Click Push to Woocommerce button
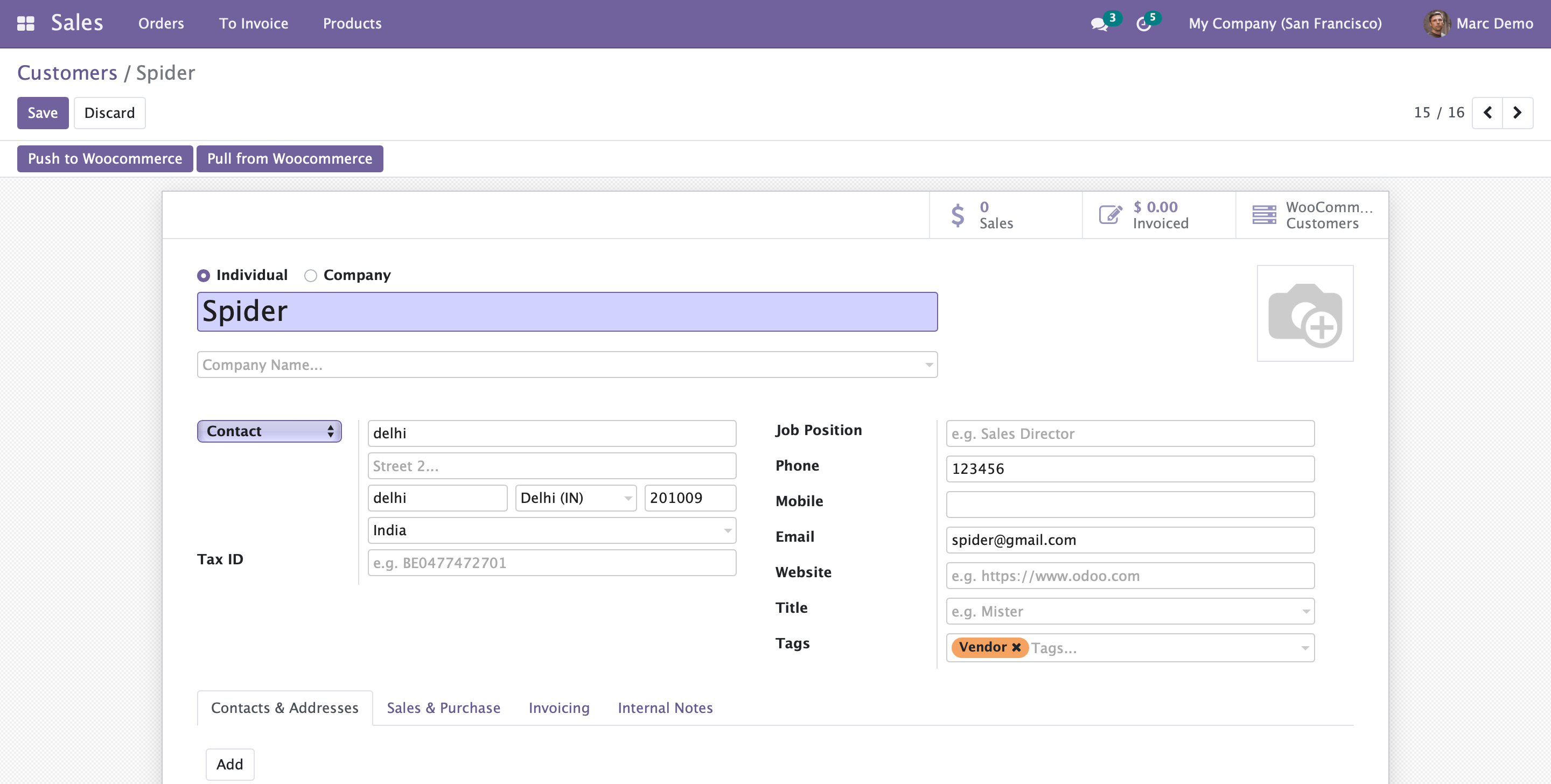The image size is (1551, 784). 105,159
